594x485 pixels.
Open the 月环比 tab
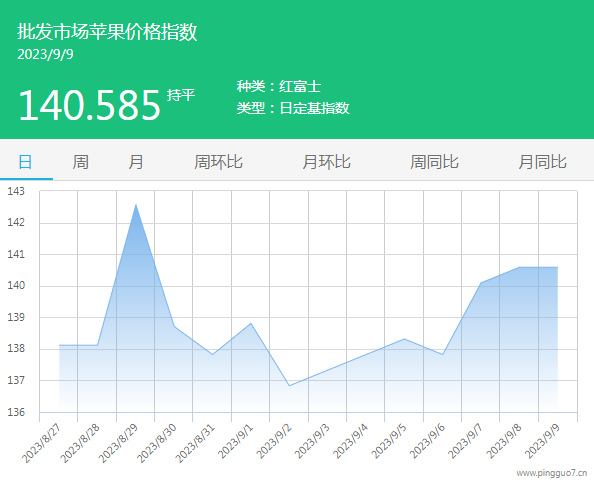(x=326, y=162)
